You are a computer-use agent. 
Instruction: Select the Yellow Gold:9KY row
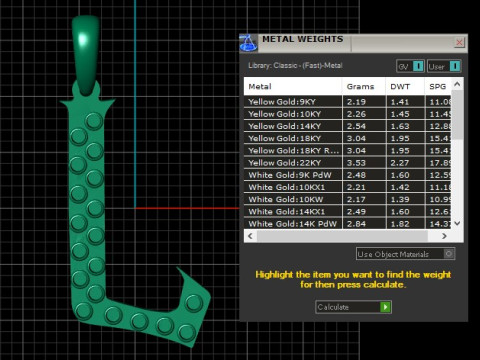(347, 102)
